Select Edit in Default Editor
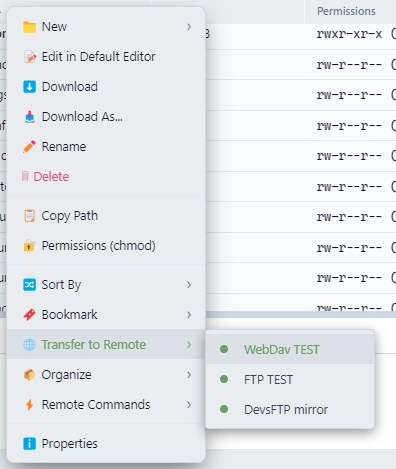396x469 pixels. 106,57
